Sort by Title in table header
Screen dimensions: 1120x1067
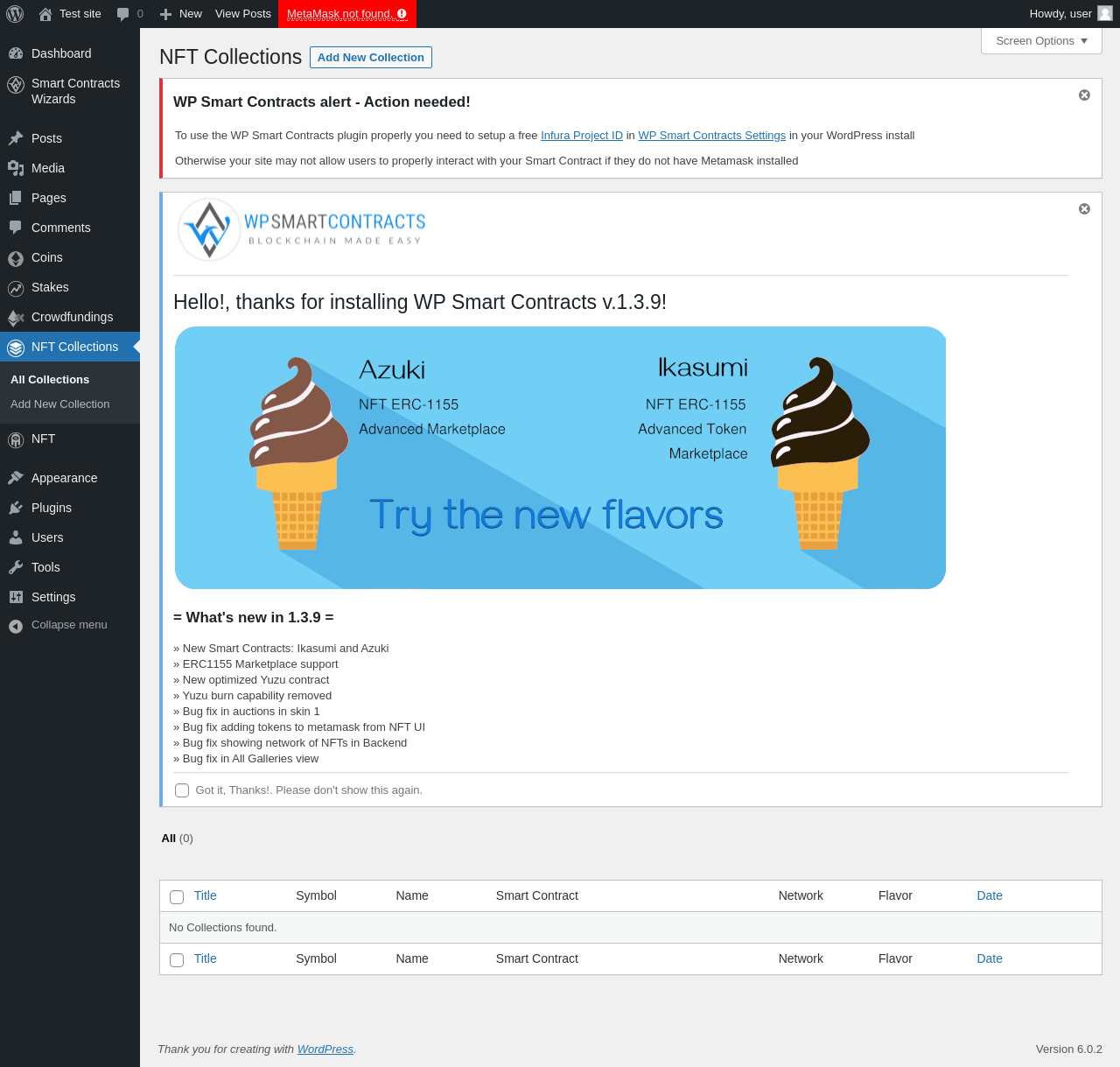click(x=205, y=895)
